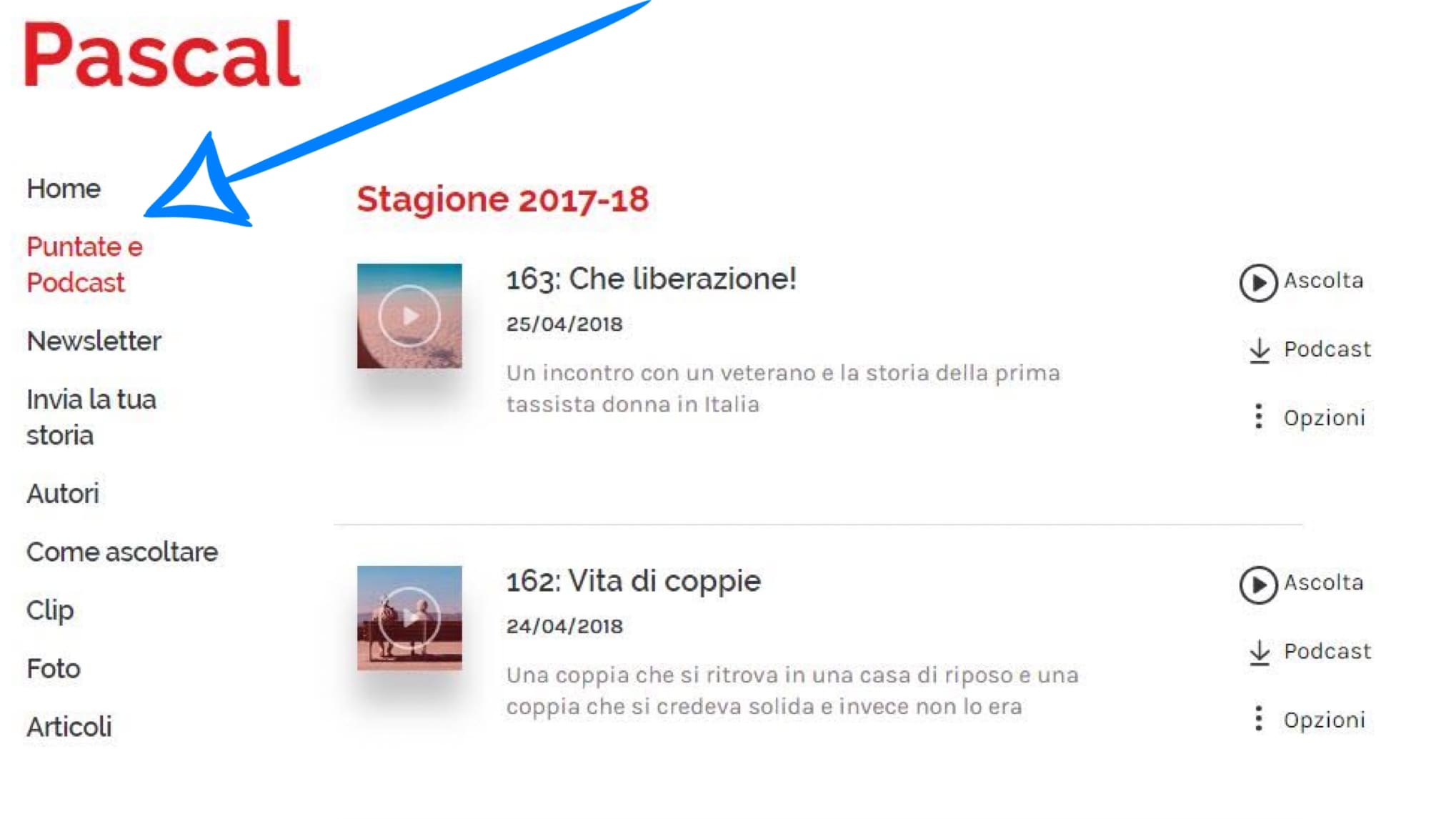Open episode title 162: Vita di coppie
The image size is (1456, 819).
[634, 581]
